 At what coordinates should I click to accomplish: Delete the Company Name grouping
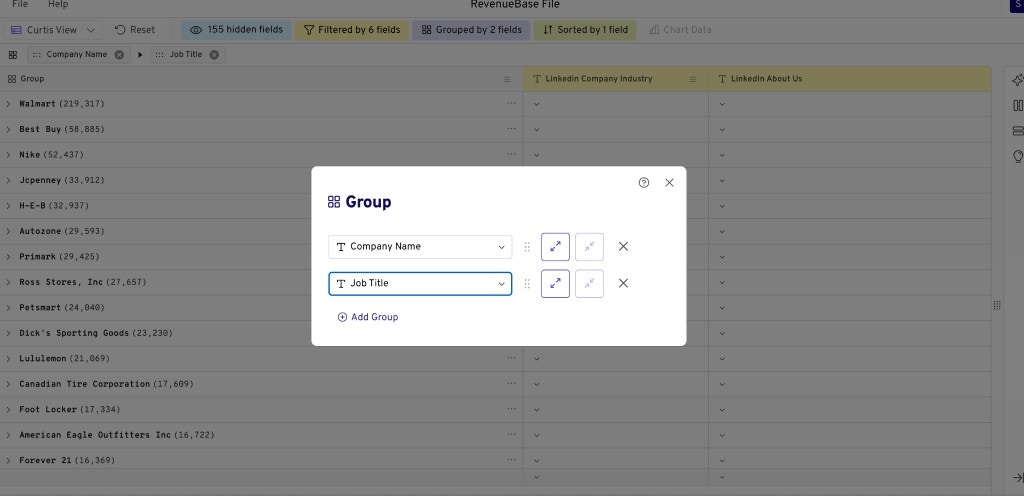[x=623, y=247]
